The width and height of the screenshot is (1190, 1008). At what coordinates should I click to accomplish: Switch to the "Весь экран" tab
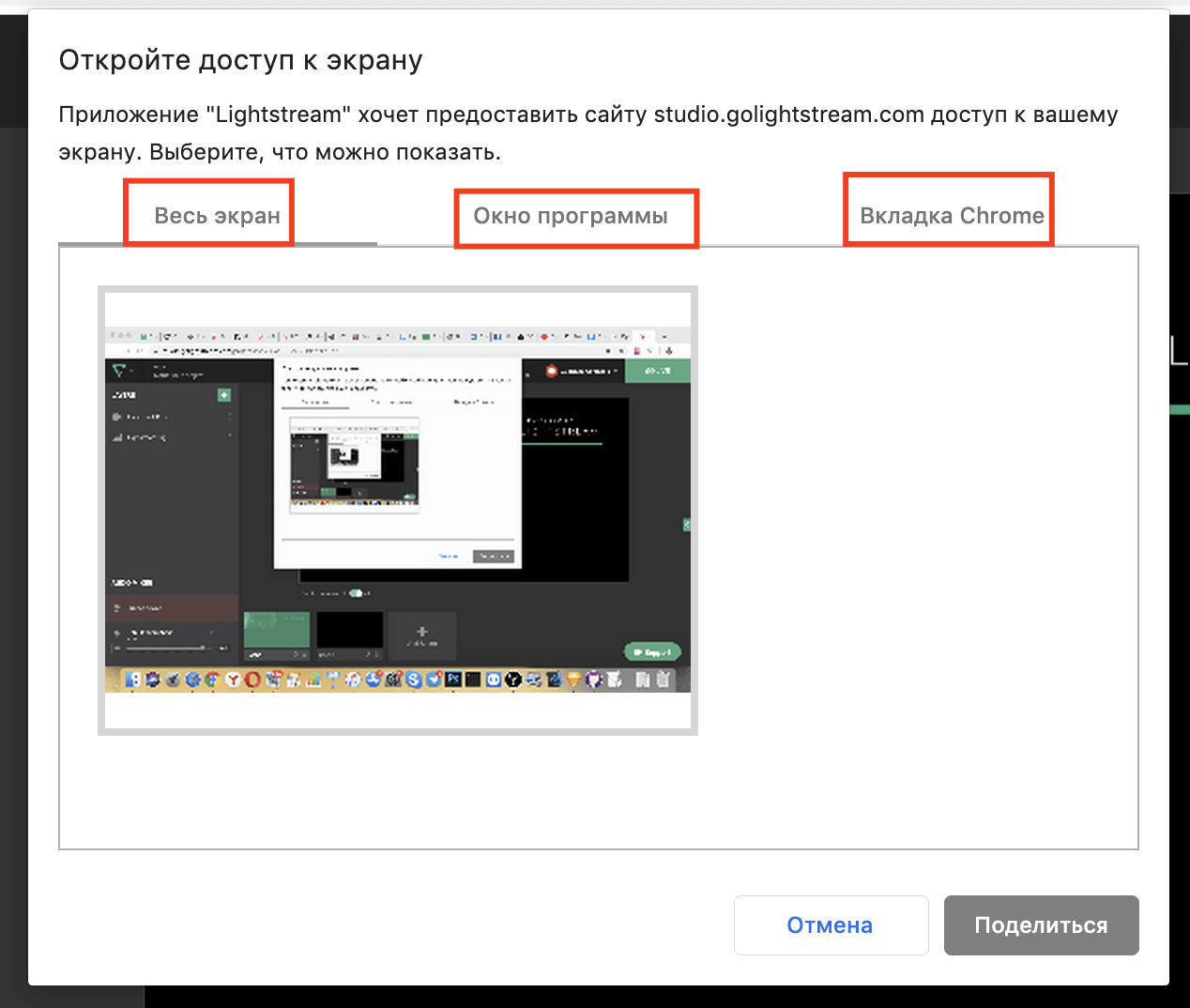217,216
